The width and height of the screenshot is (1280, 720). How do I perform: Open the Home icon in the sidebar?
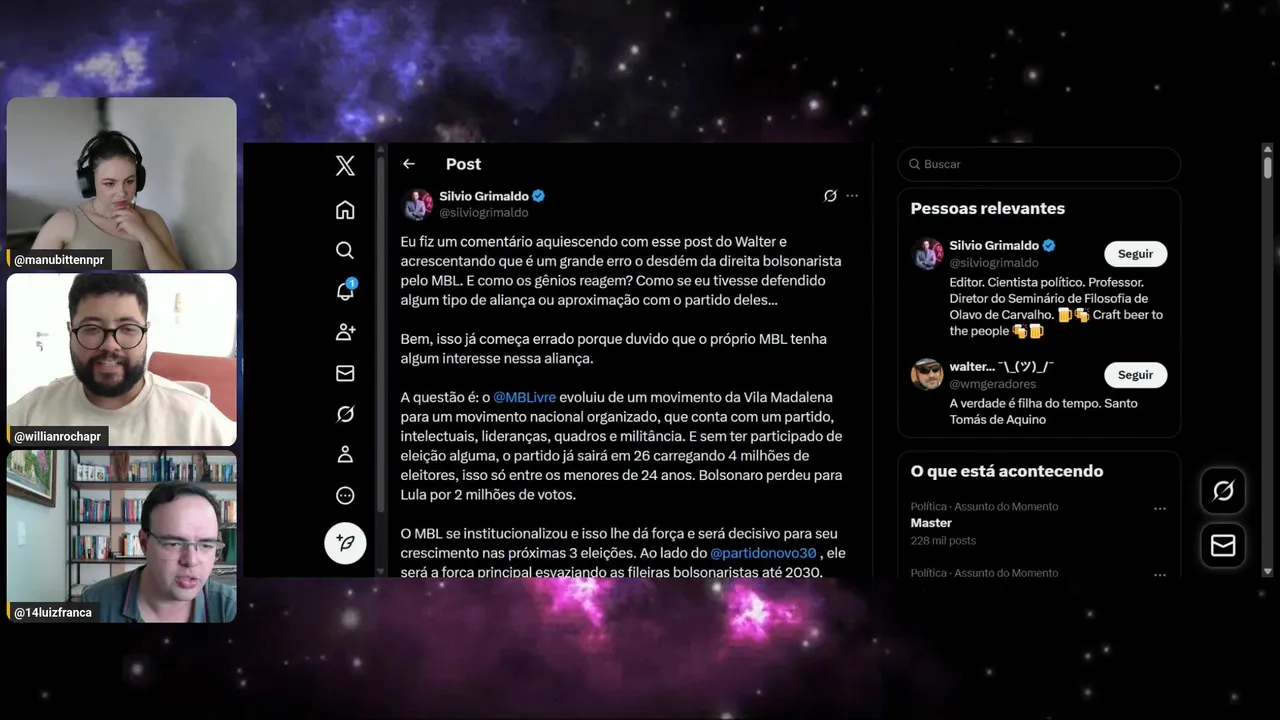click(345, 210)
